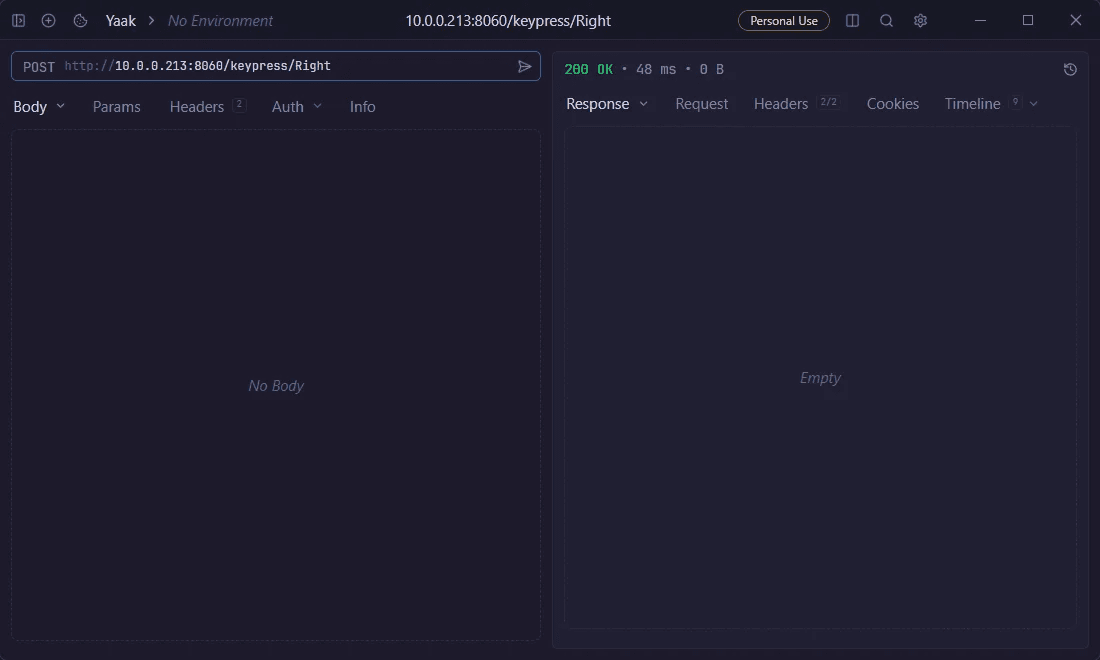Click the 200 OK status text

point(589,69)
